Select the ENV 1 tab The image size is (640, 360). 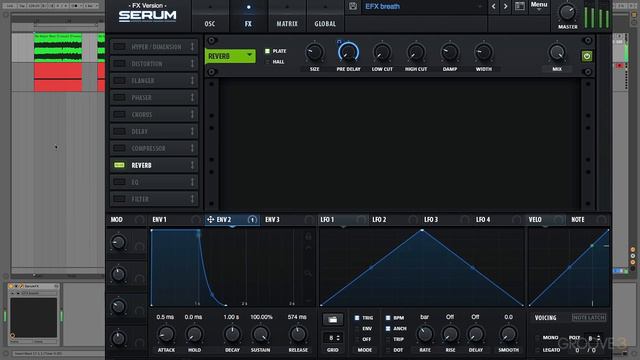pyautogui.click(x=160, y=220)
